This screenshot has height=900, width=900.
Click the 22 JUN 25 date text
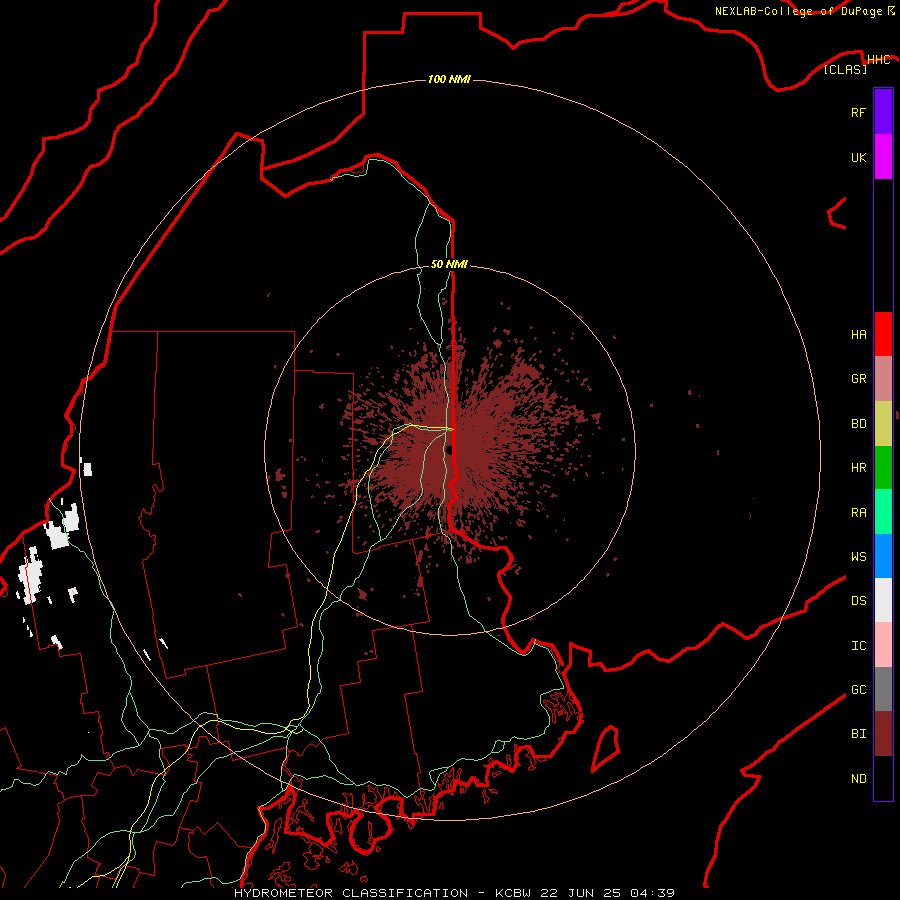(x=581, y=893)
